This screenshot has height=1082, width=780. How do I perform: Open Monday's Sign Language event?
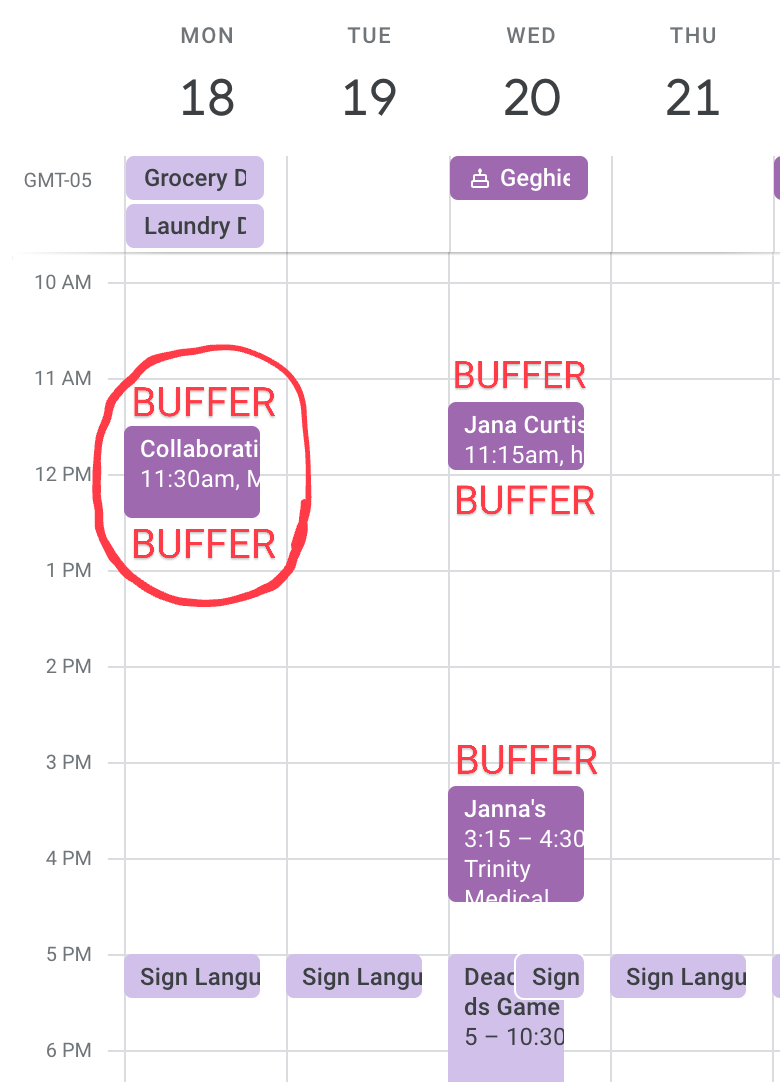(x=192, y=976)
